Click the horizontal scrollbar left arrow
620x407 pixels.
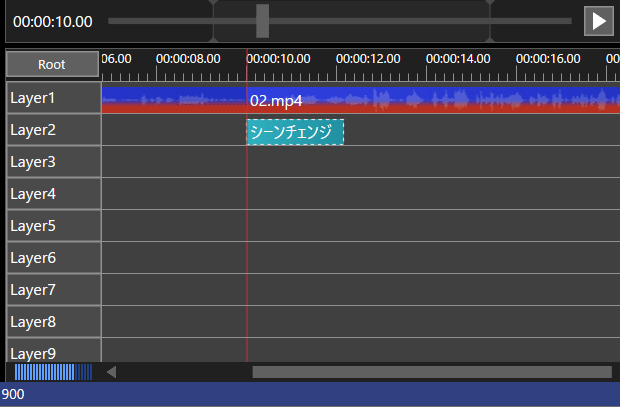(111, 372)
